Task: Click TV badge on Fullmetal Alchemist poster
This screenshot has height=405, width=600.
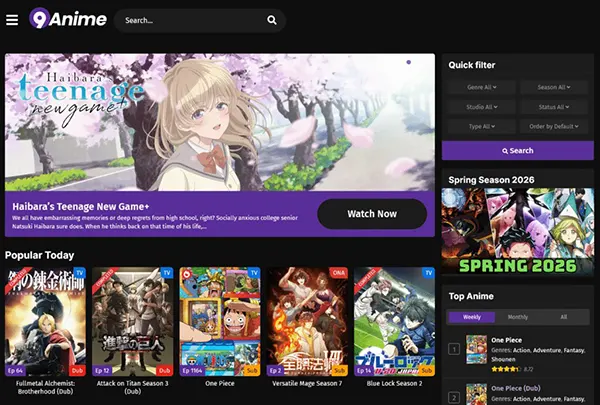Action: 80,273
